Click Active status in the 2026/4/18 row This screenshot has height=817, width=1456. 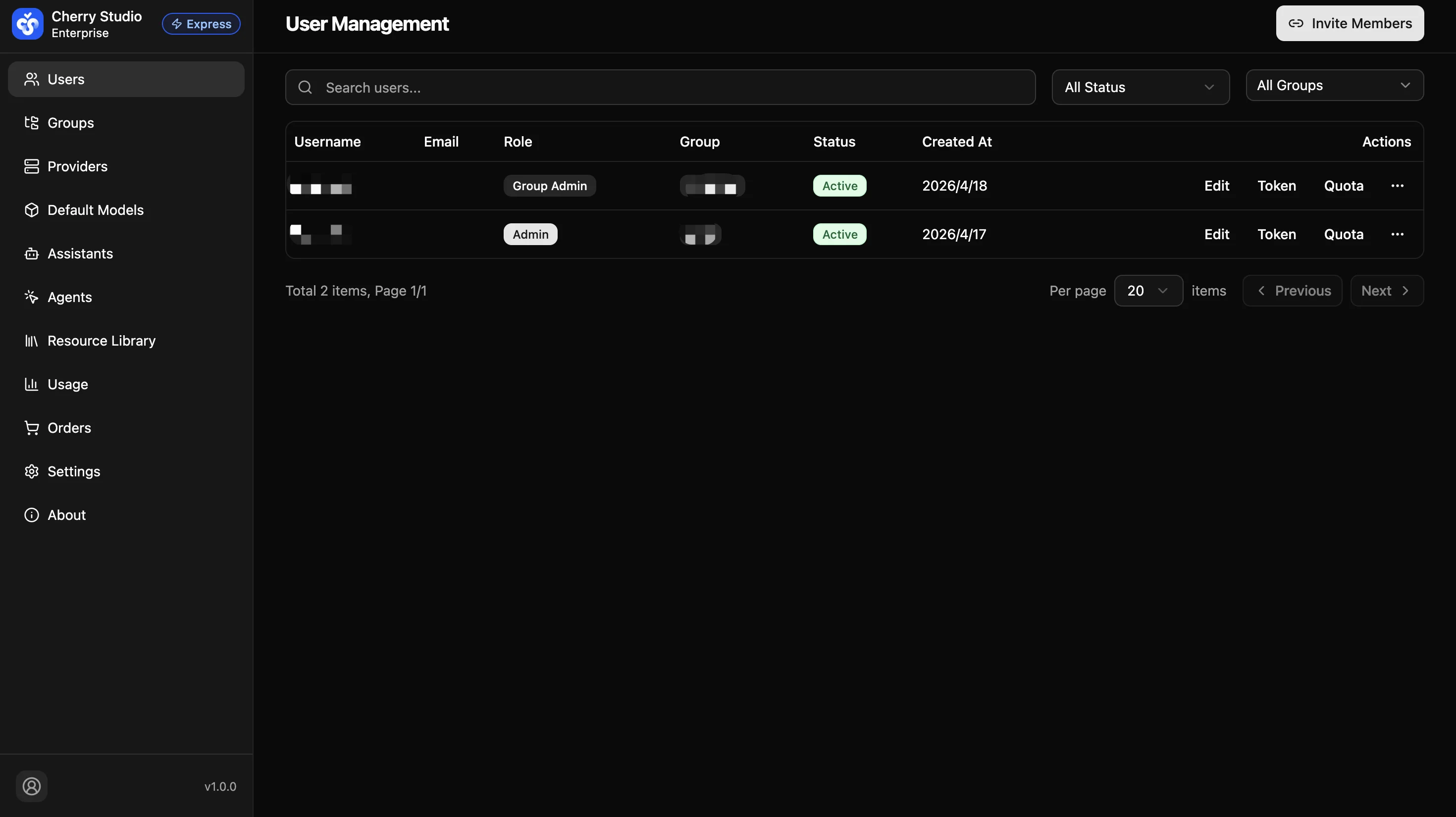[839, 185]
